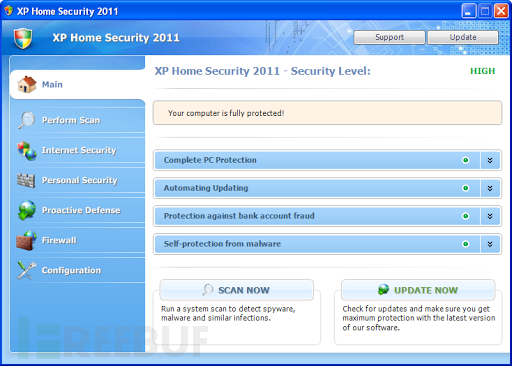This screenshot has width=512, height=366.
Task: Click the HIGH security level indicator
Action: point(482,71)
